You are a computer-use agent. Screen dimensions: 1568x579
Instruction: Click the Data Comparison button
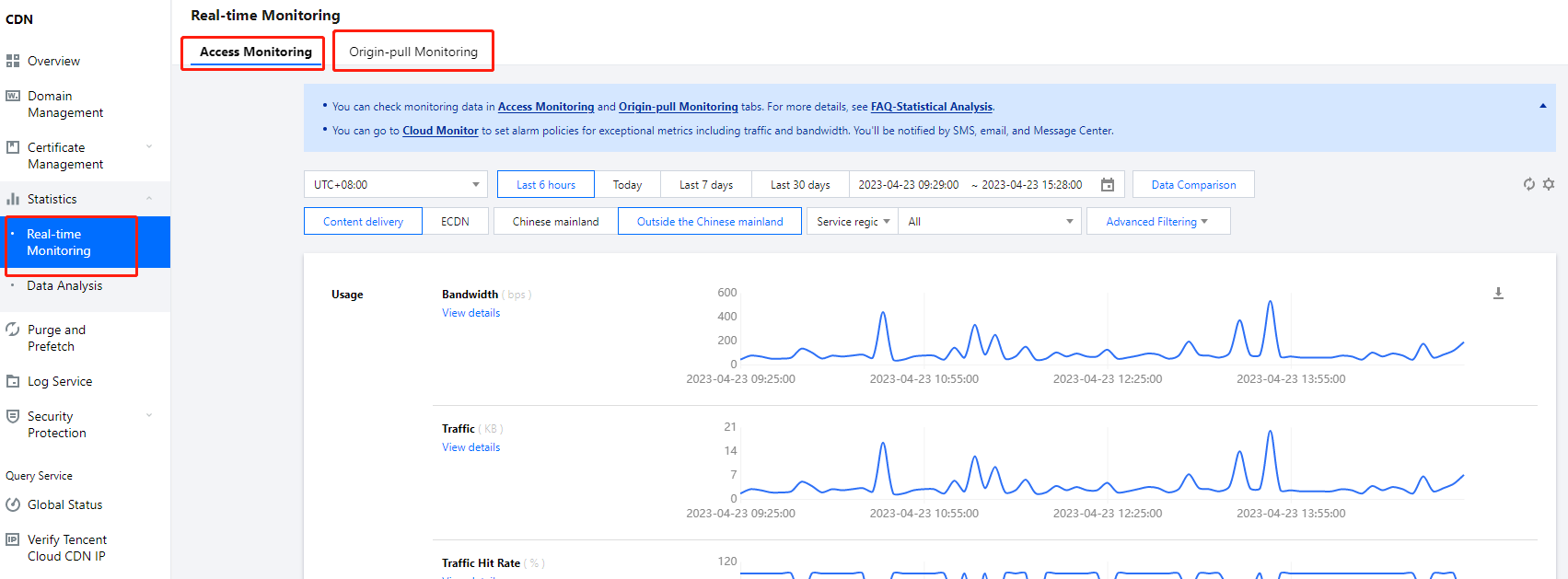1193,185
